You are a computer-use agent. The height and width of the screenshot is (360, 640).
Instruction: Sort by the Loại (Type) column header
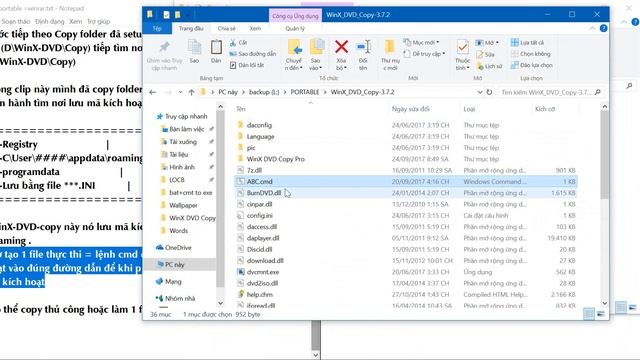(x=469, y=109)
